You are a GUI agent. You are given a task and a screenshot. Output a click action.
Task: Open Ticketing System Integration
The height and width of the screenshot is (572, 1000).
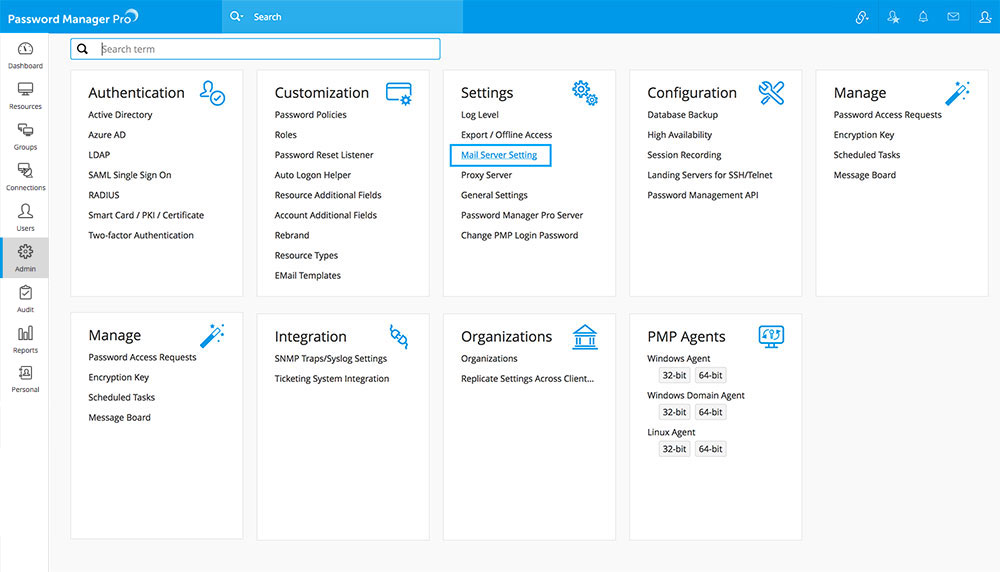coord(332,379)
